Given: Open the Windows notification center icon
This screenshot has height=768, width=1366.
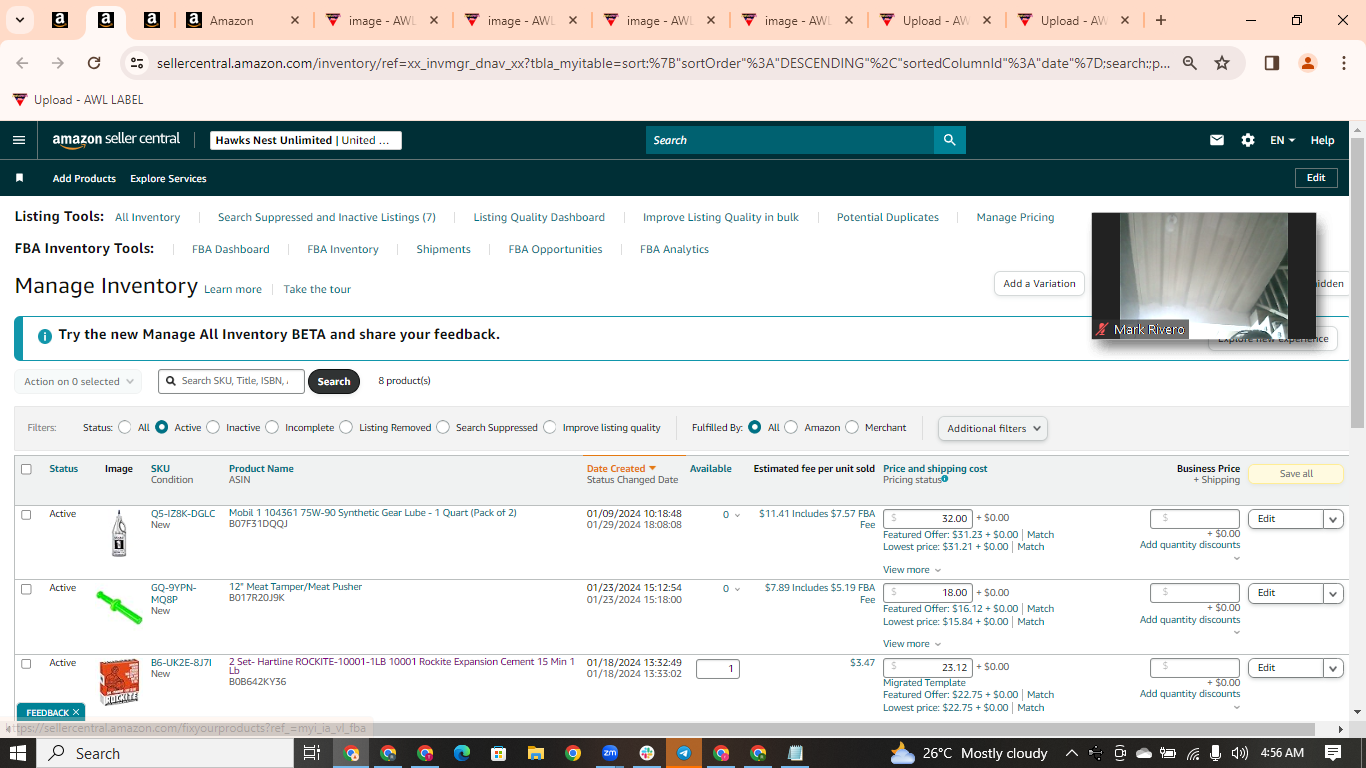Looking at the screenshot, I should (1333, 753).
